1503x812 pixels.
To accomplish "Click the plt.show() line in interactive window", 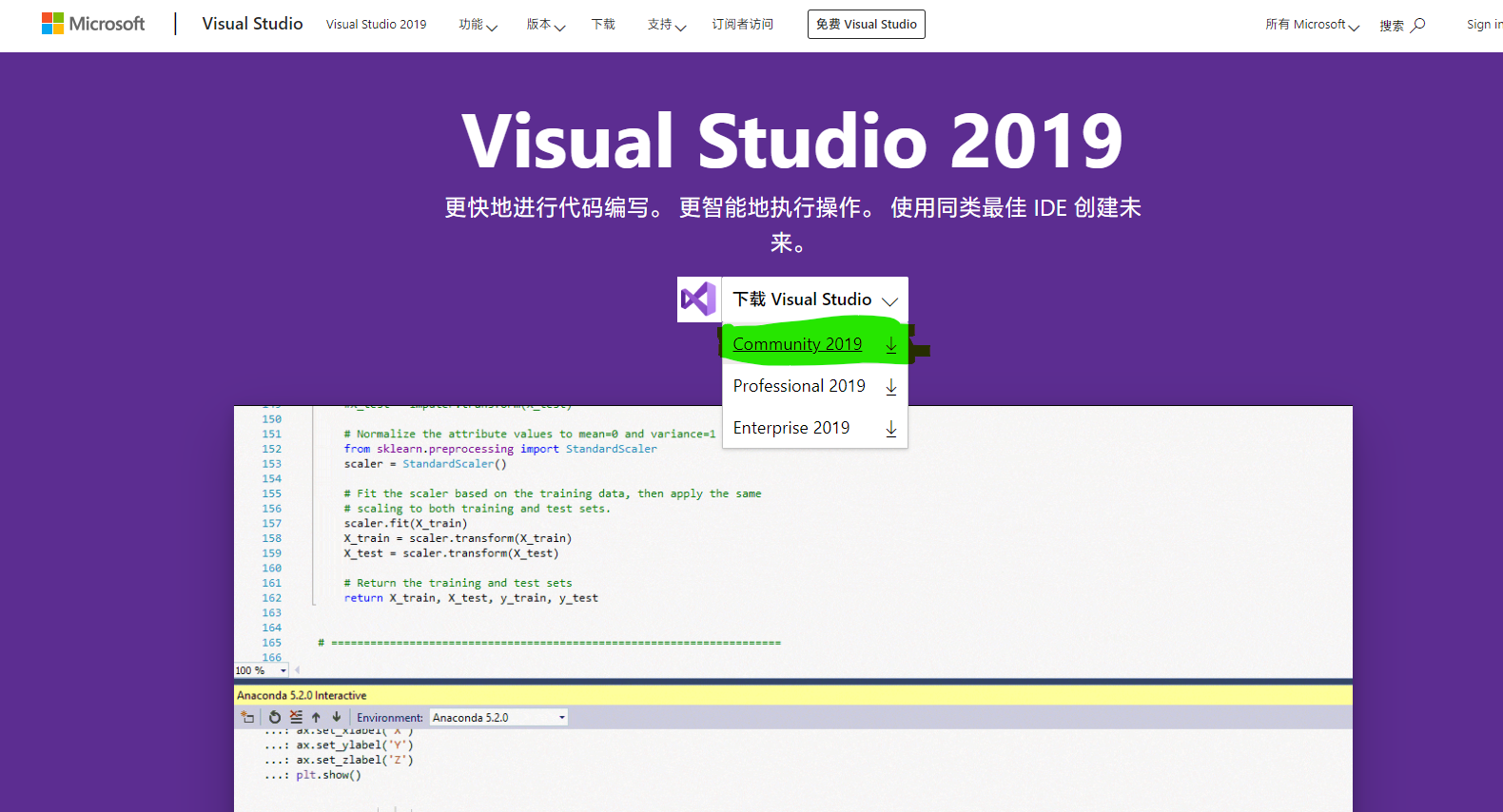I will (328, 775).
